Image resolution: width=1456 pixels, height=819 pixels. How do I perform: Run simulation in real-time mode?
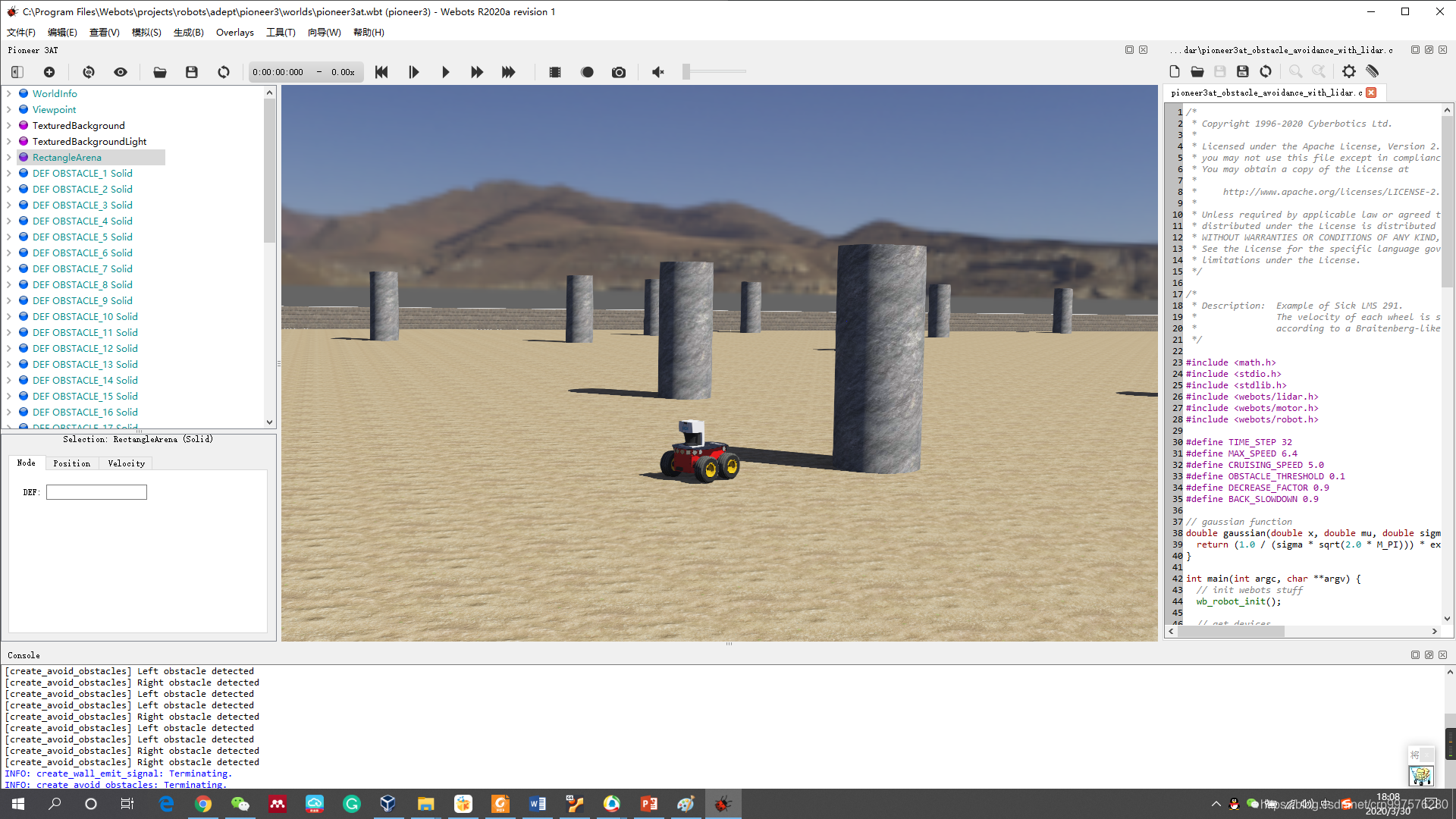445,72
